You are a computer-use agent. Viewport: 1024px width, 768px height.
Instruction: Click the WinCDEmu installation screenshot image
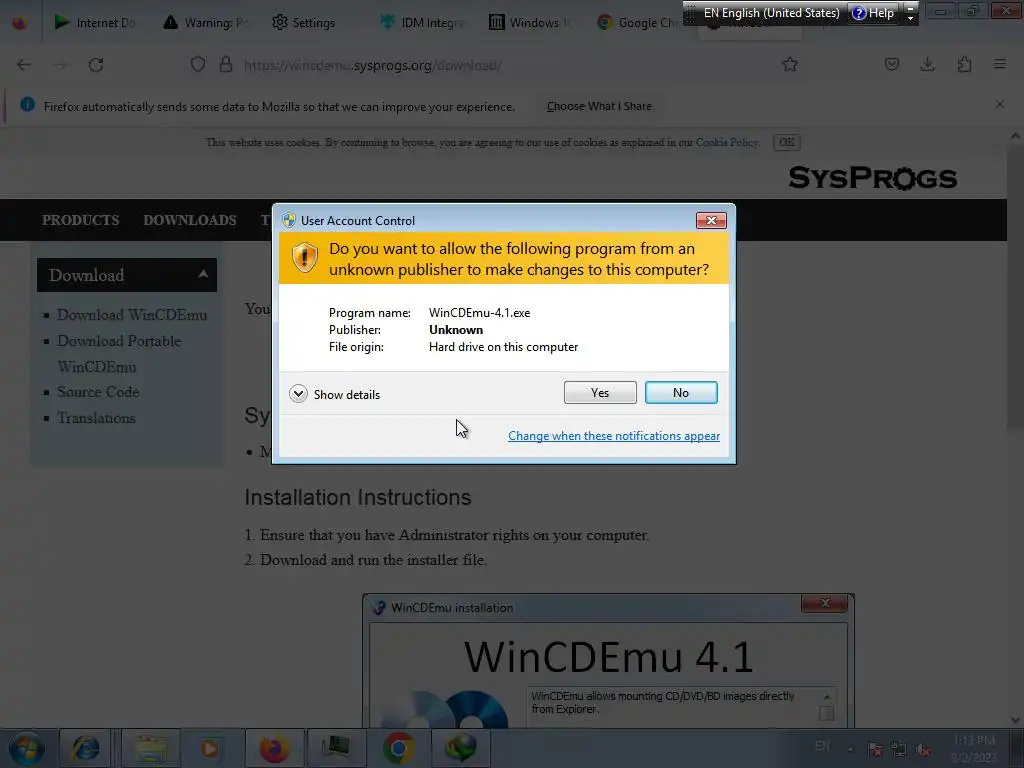pyautogui.click(x=608, y=661)
